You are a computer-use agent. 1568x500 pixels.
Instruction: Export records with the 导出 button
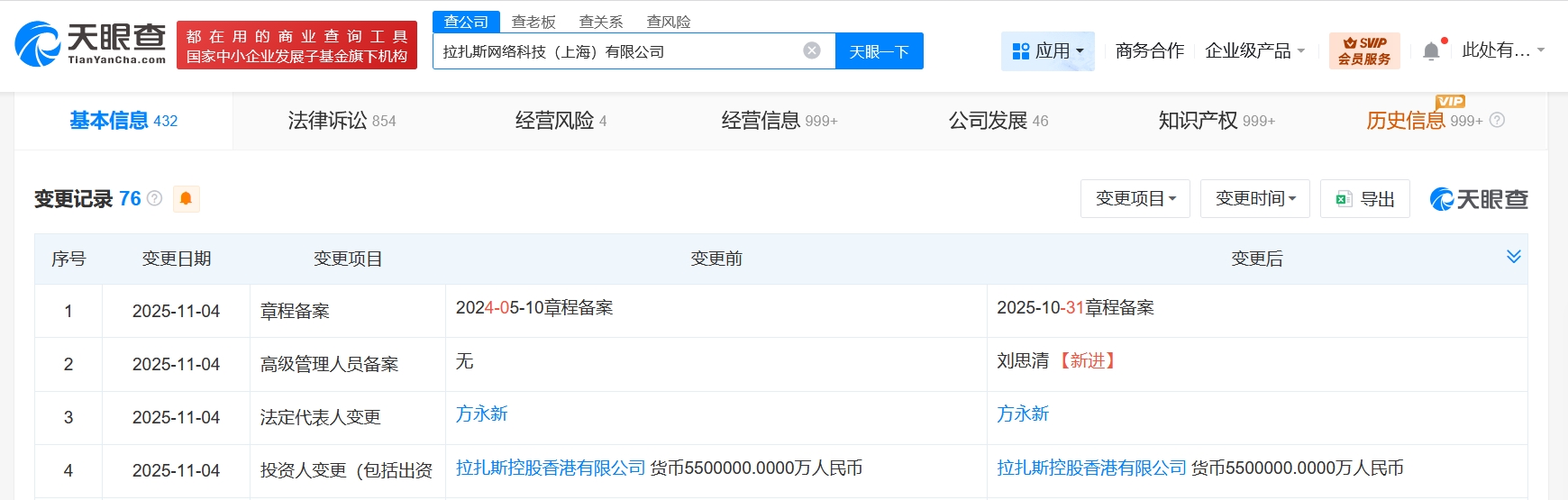pos(1364,198)
